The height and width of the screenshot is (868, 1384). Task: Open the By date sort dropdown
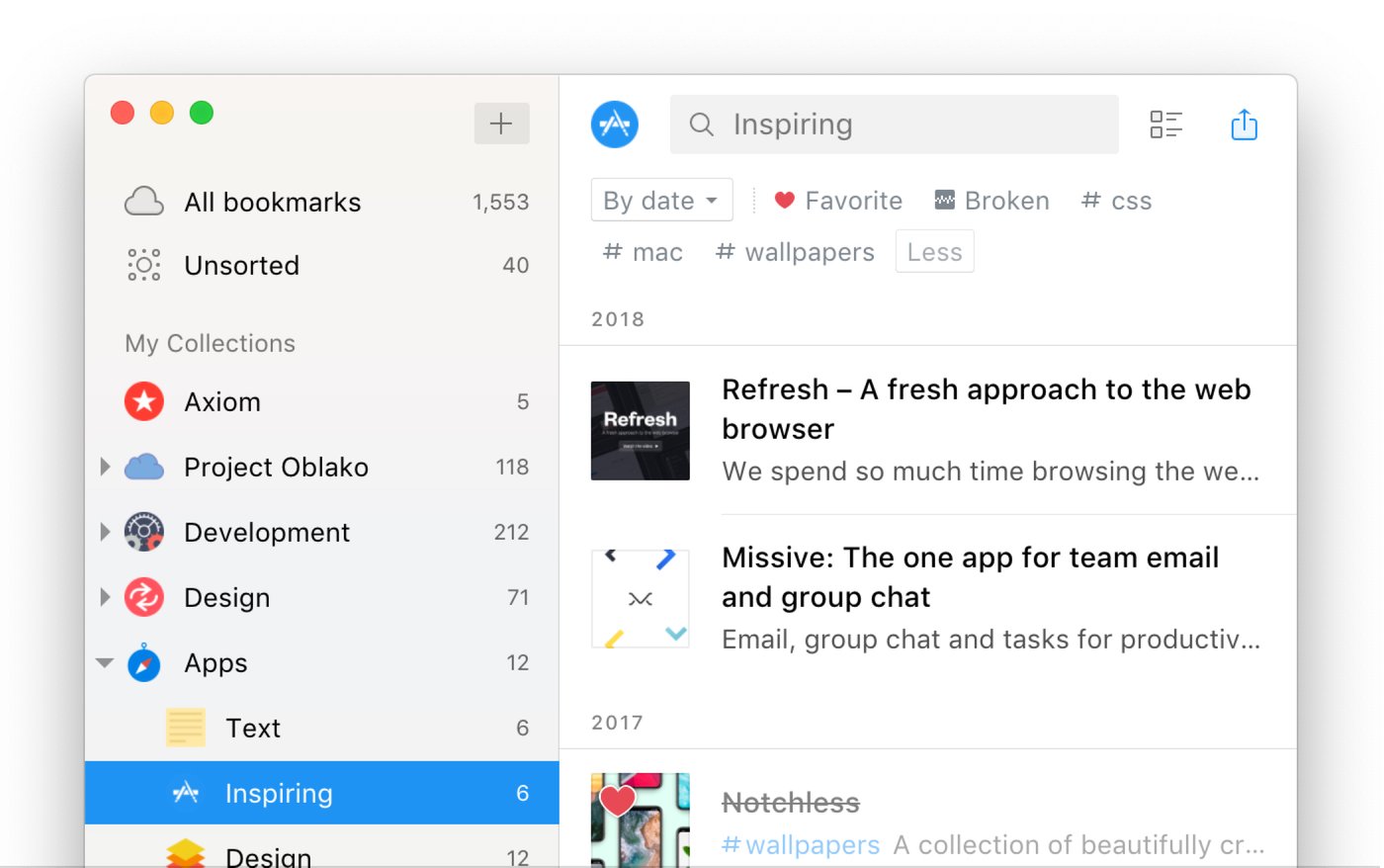(x=661, y=200)
